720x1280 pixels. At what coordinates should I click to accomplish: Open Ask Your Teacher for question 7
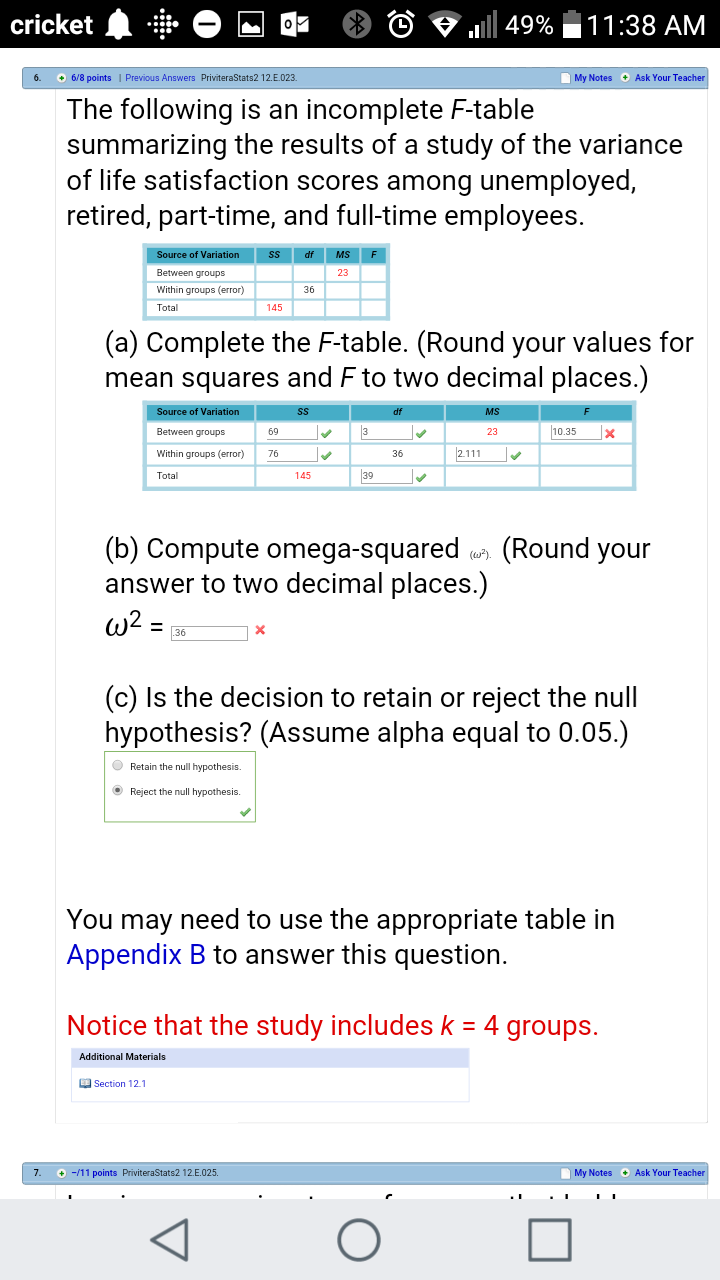[669, 1172]
